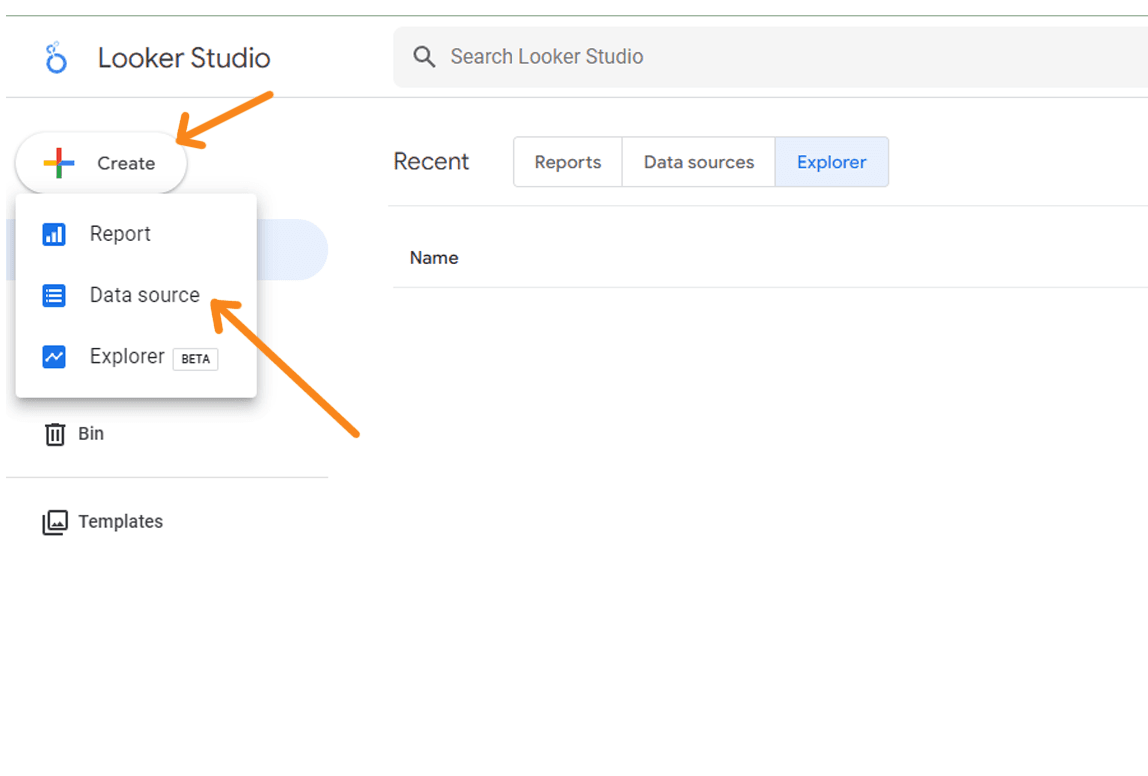Select Data source in the Create menu
Image resolution: width=1148 pixels, height=776 pixels.
(x=136, y=295)
